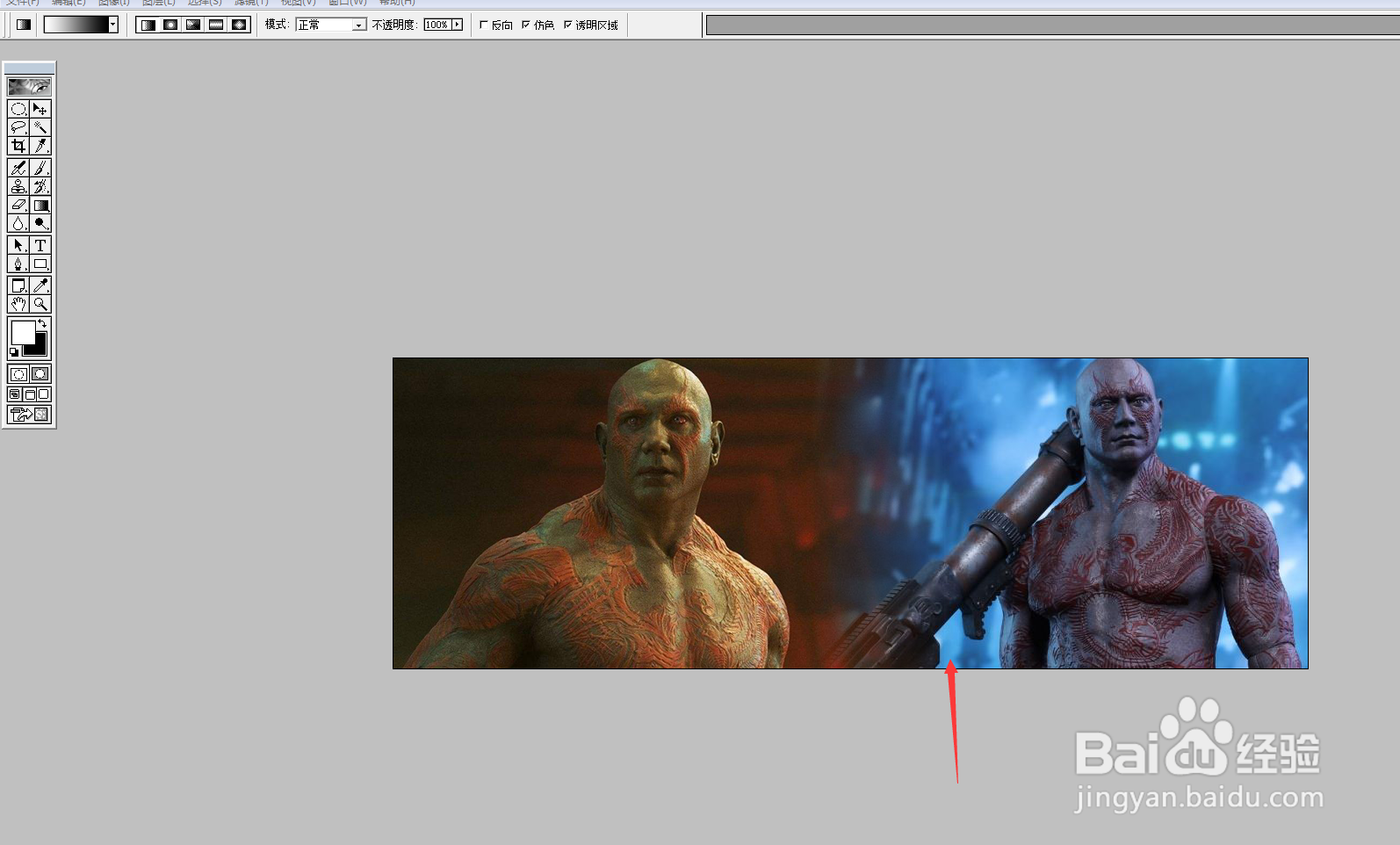Enable the 反向 (Reverse) checkbox
The height and width of the screenshot is (845, 1400).
click(484, 25)
